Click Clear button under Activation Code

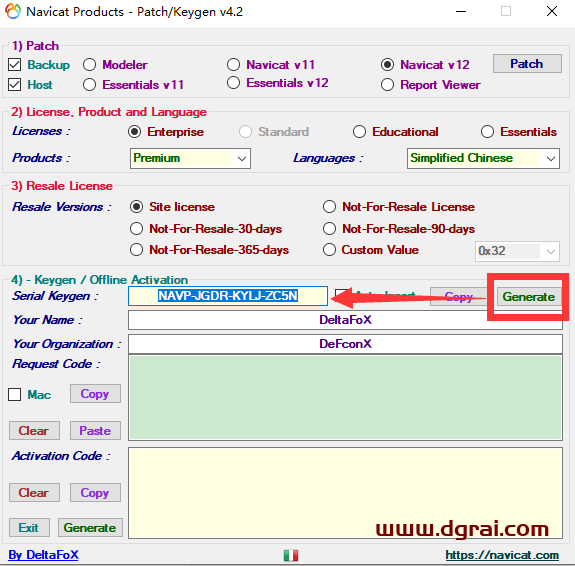[34, 493]
